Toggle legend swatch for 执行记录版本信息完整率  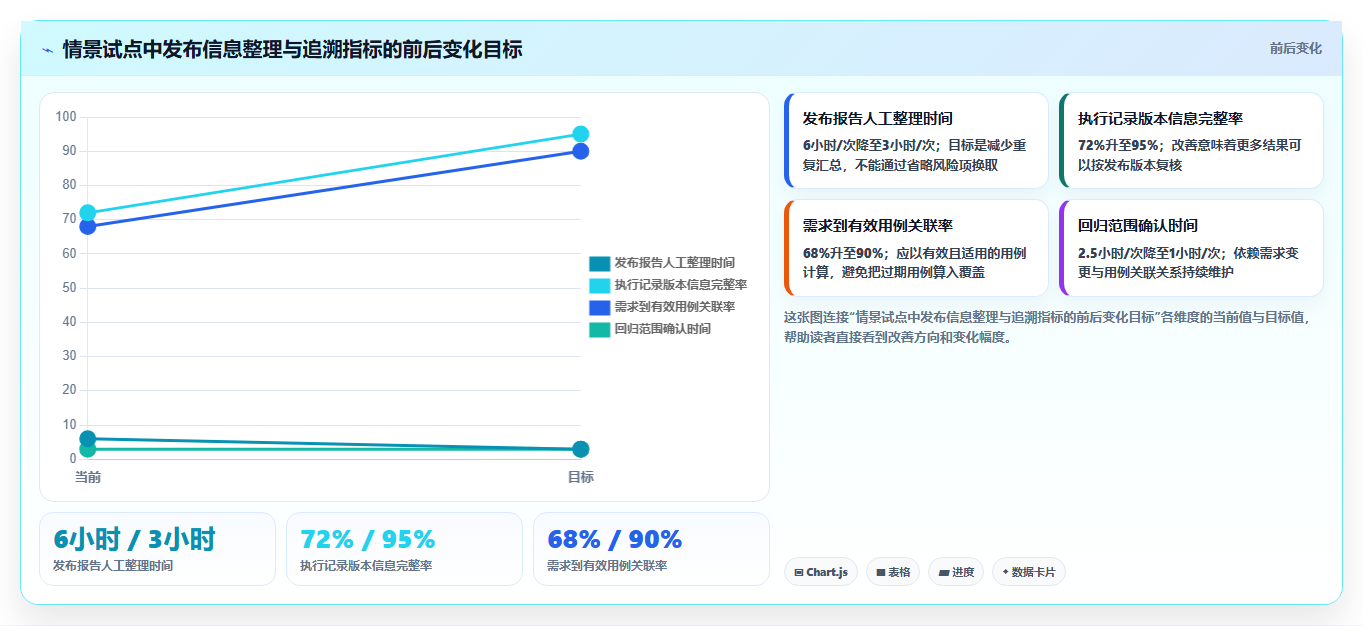(599, 285)
